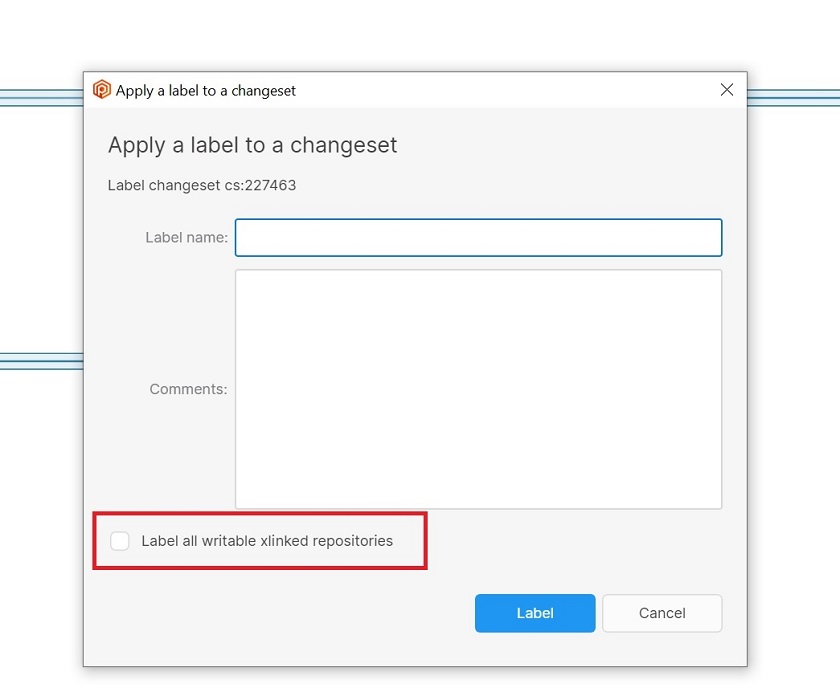Focus the Label name input field
Screen dimensions: 840x692
[478, 238]
